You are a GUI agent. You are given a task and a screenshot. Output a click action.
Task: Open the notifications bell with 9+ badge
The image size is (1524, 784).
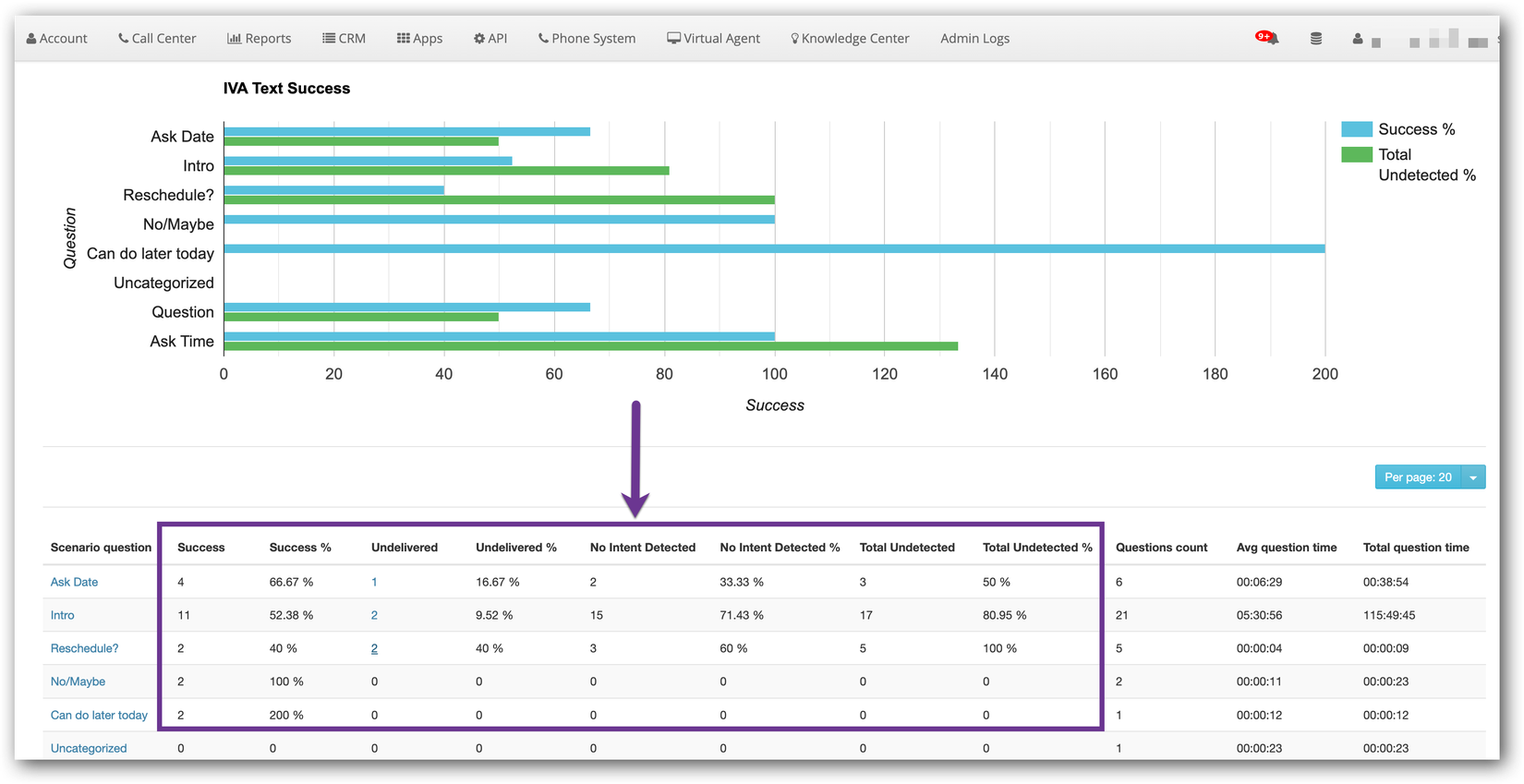pyautogui.click(x=1269, y=38)
